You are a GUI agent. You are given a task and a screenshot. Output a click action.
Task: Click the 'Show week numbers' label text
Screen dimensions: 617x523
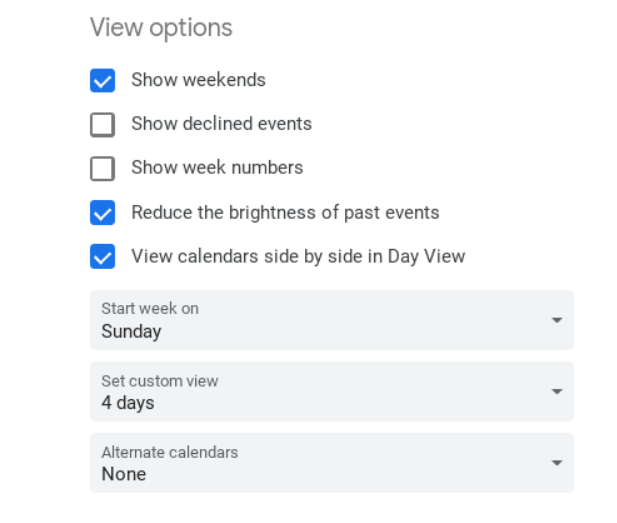click(217, 168)
